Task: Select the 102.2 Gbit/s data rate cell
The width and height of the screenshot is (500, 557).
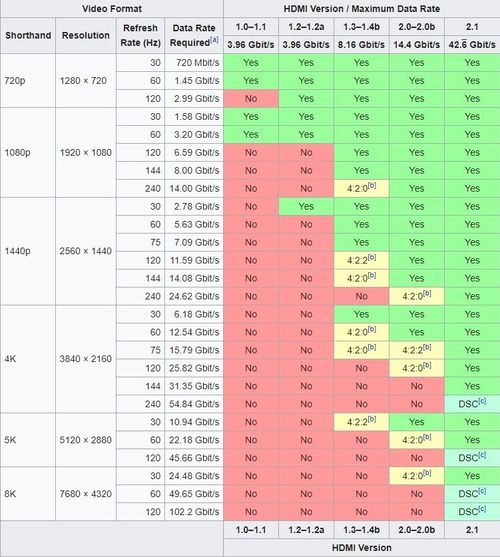Action: pos(194,512)
